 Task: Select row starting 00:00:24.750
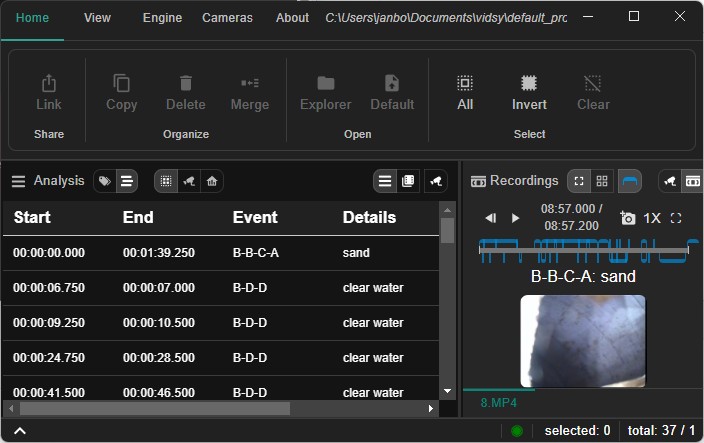(220, 358)
